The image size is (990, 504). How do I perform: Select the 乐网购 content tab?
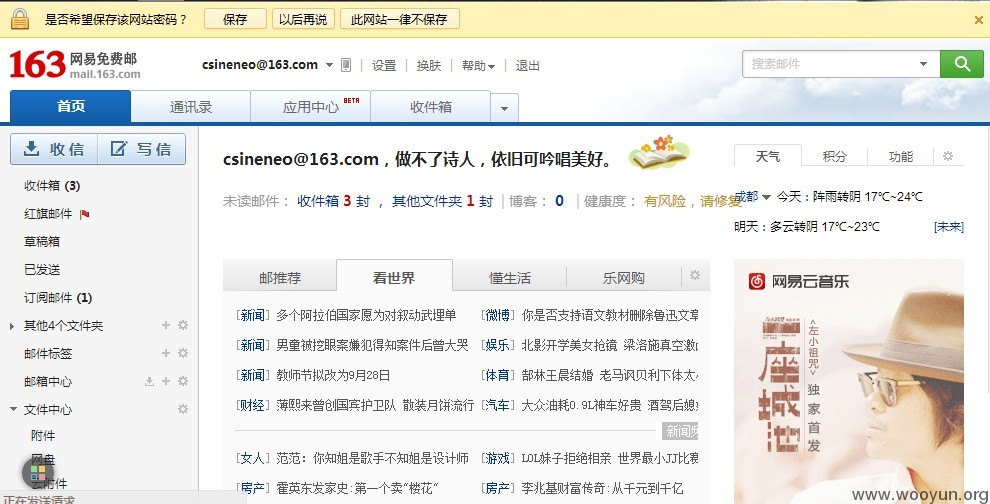(624, 278)
